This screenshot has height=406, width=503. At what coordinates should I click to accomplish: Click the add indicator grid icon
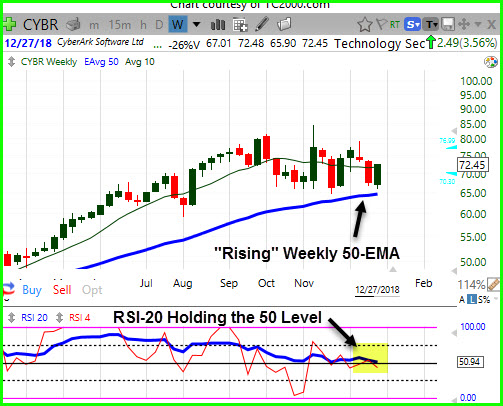tap(240, 25)
